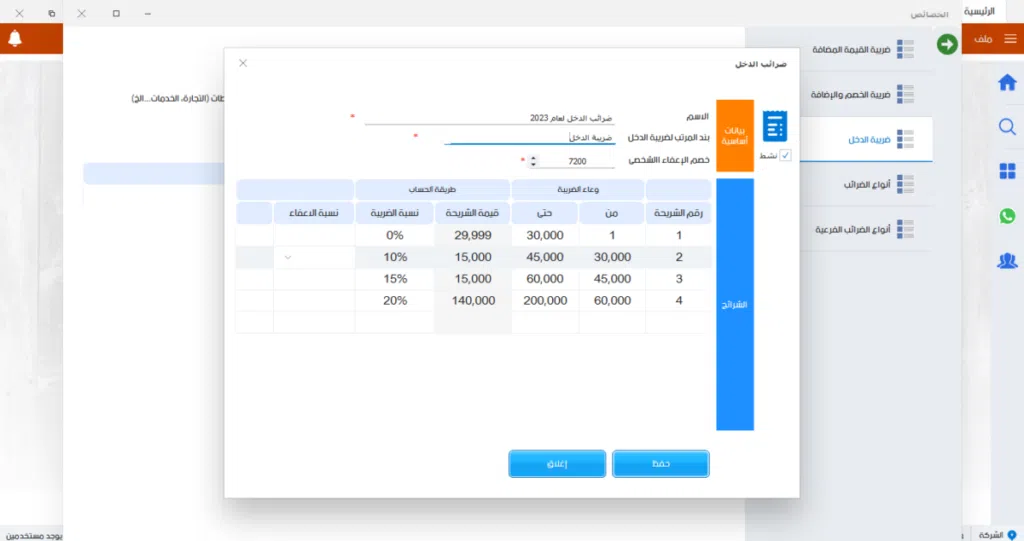Click the بند المرتب لضريبة الدخل field
Viewport: 1024px width, 541px height.
click(529, 138)
